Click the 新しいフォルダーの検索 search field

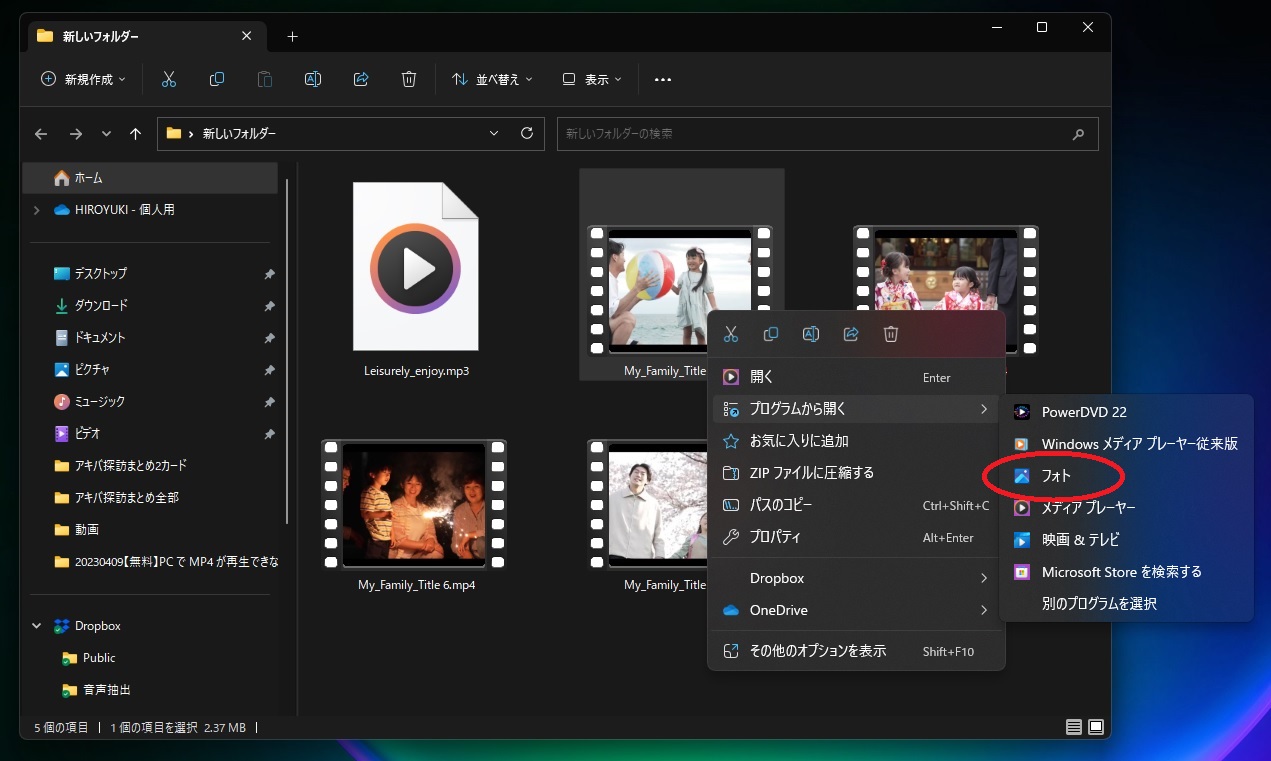click(x=815, y=133)
